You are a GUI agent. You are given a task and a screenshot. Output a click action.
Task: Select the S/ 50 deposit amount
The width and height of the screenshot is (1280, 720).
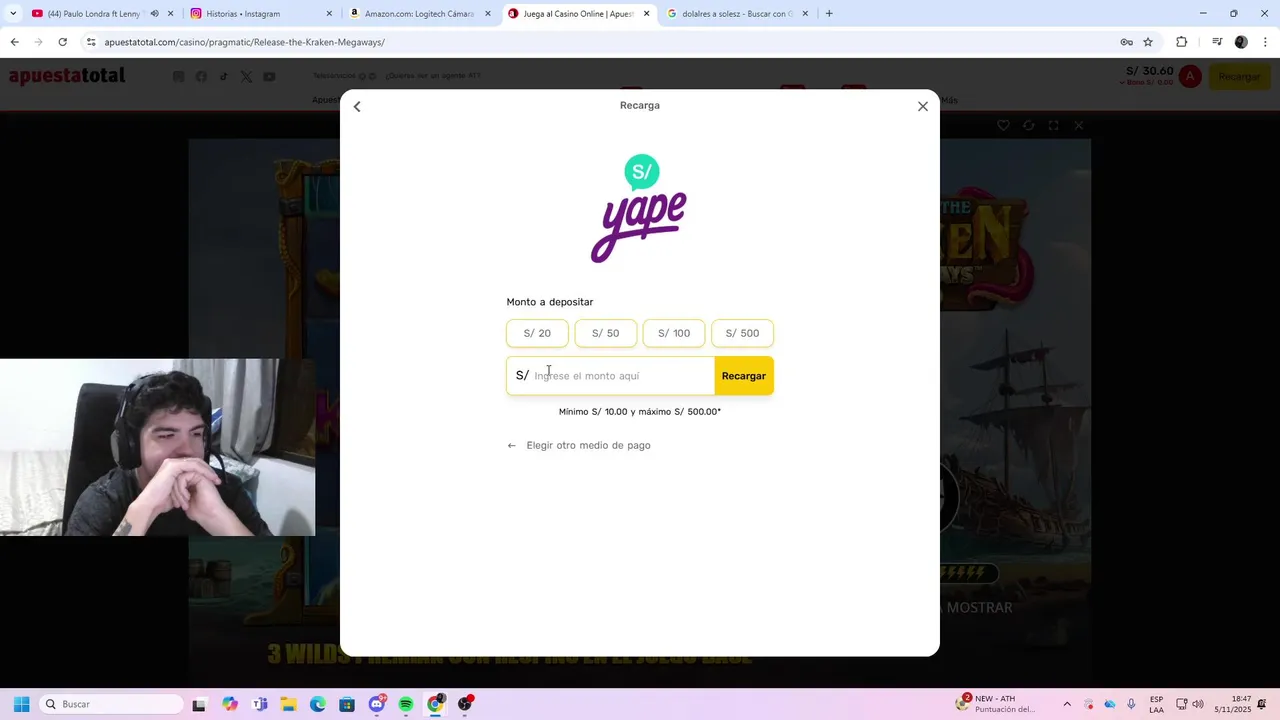(x=605, y=333)
